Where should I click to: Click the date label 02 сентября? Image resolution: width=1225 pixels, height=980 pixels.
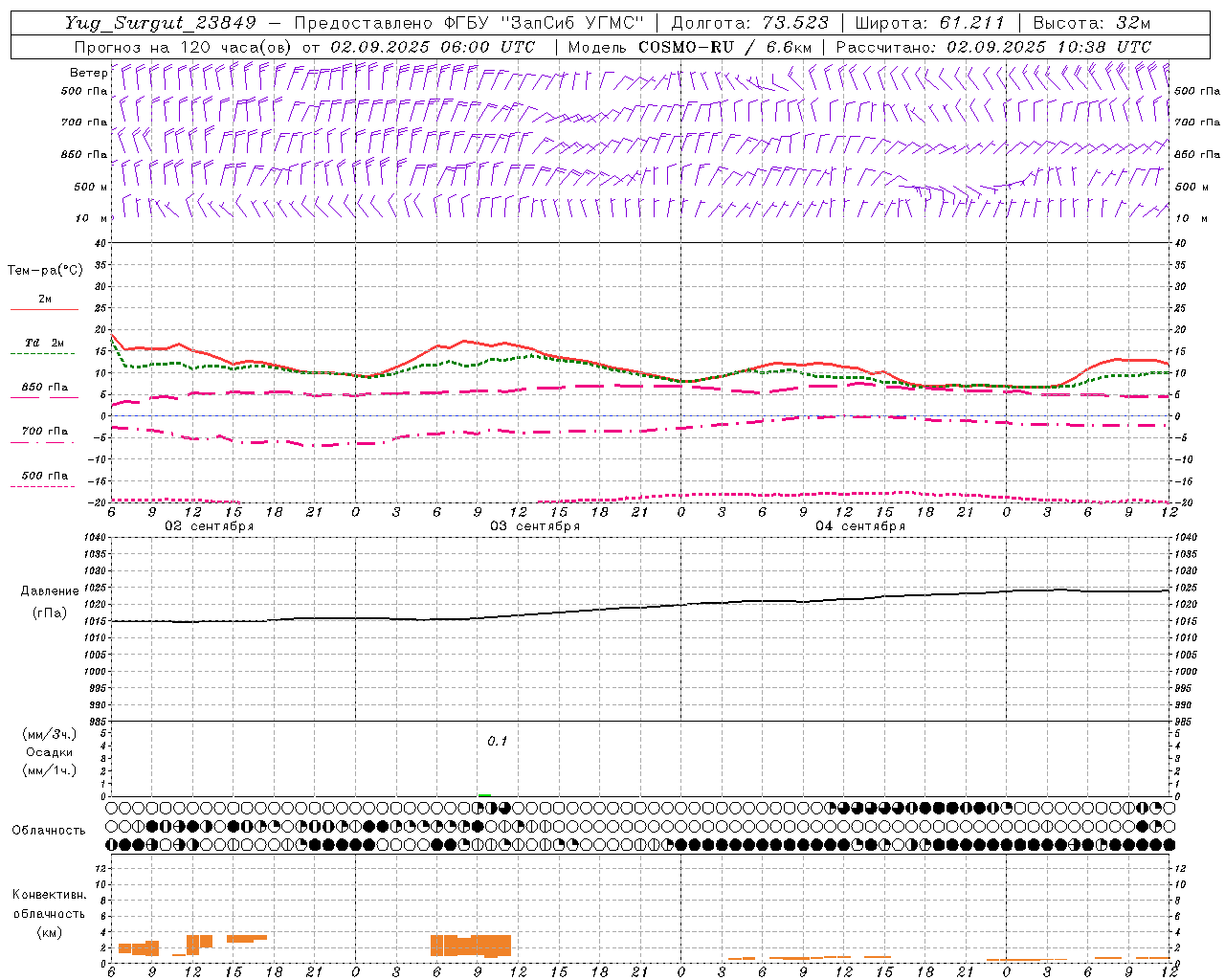210,526
